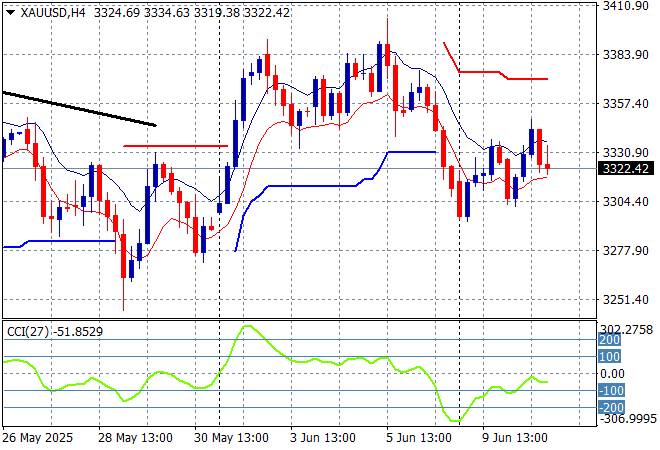Select the low price 3319.38 in header
Viewport: 660px width, 450px height.
217,13
